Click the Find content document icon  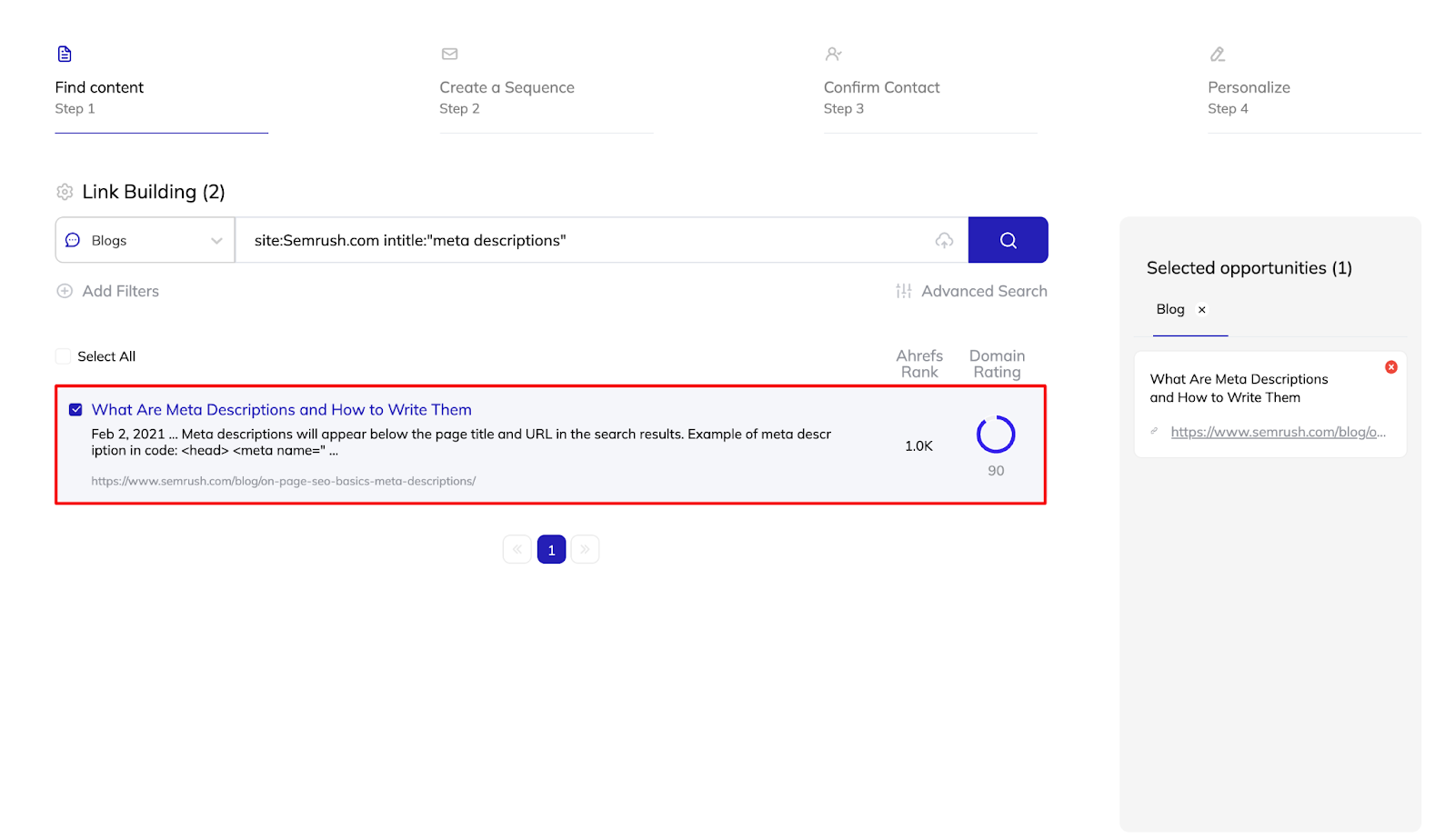click(x=65, y=54)
